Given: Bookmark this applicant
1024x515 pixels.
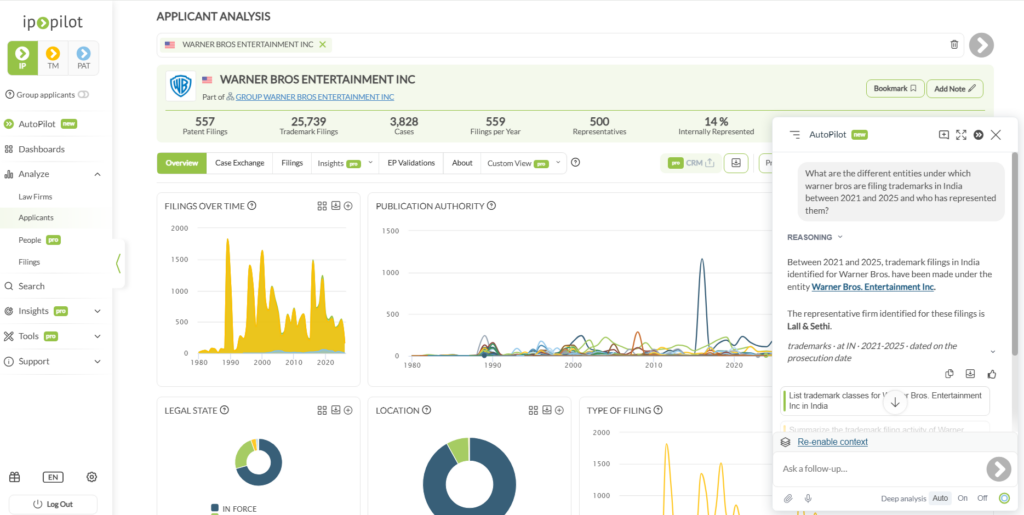Looking at the screenshot, I should pyautogui.click(x=895, y=88).
